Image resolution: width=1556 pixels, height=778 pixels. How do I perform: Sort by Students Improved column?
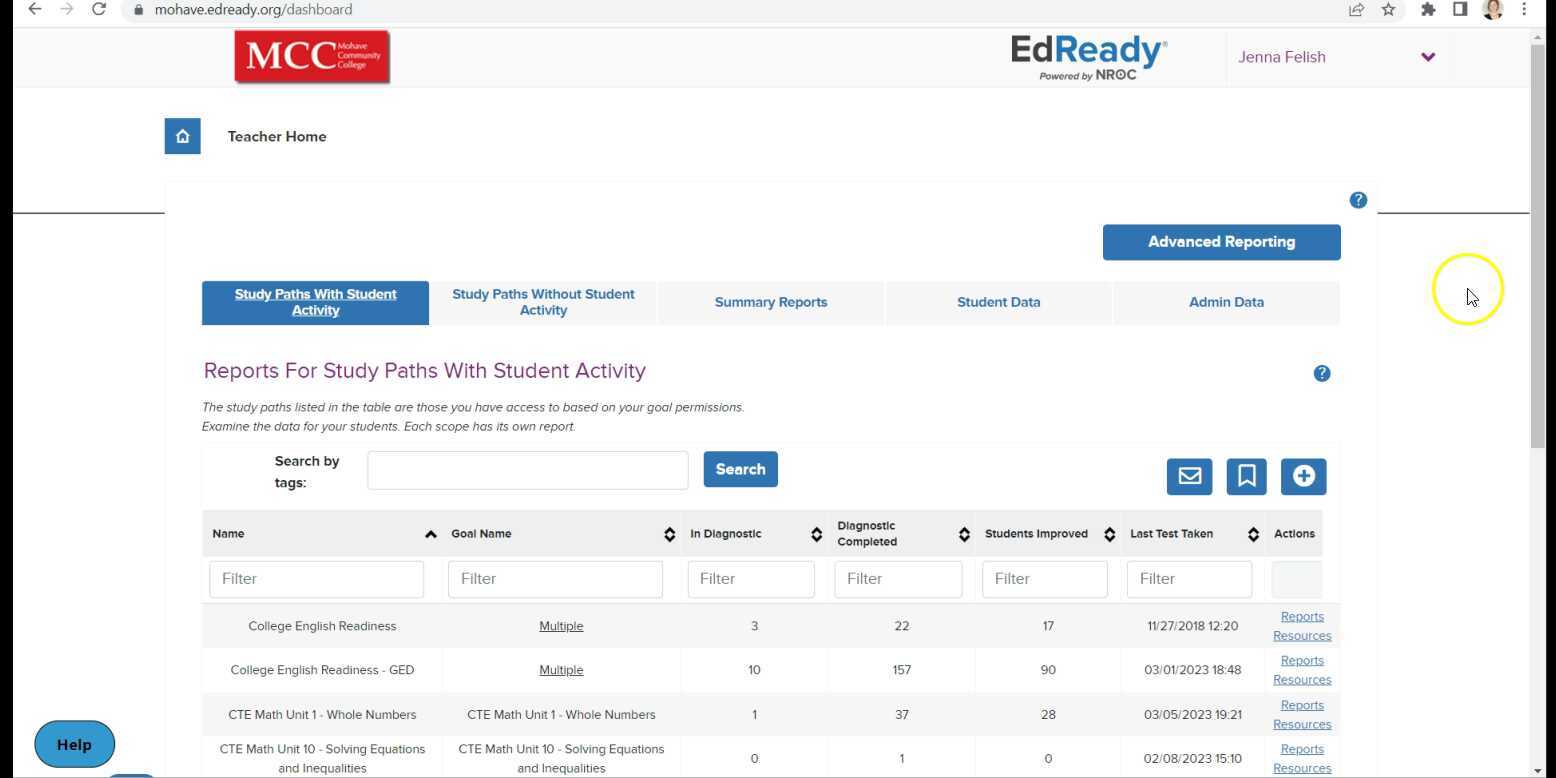click(1109, 534)
